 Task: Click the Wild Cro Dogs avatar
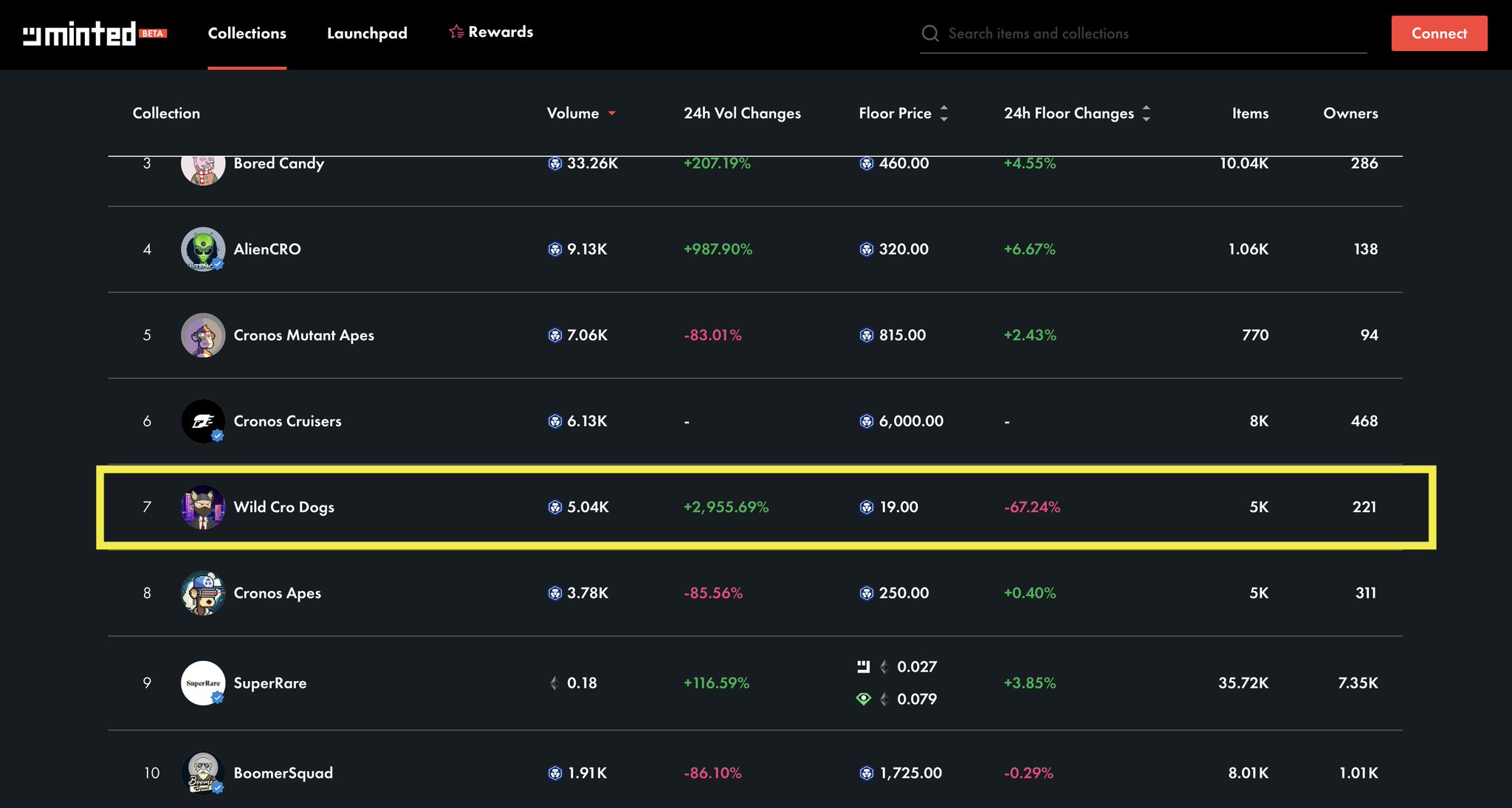[202, 507]
